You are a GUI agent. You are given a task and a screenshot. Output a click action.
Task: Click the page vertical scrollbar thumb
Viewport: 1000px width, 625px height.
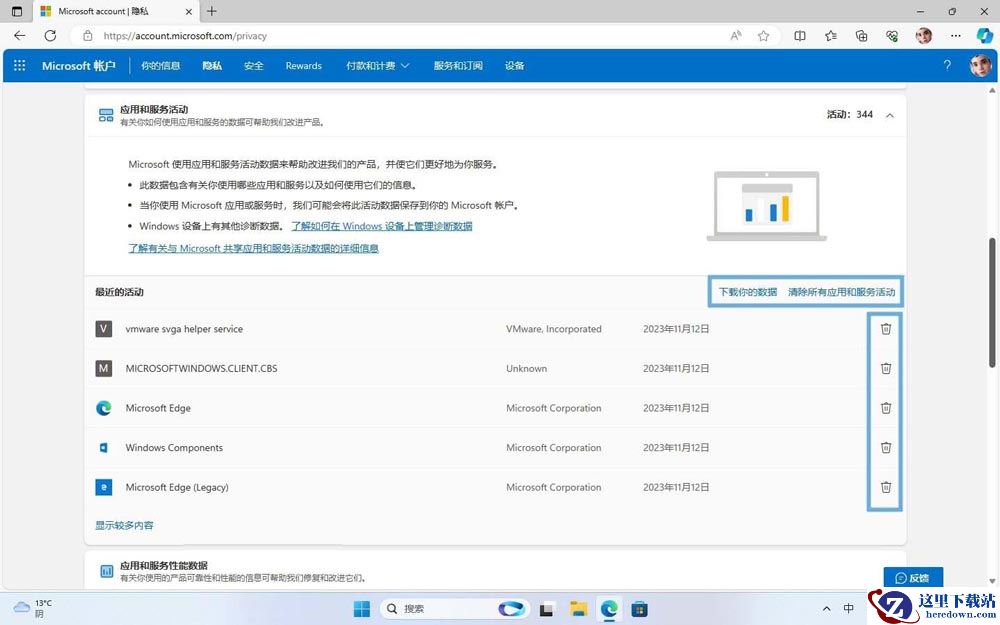click(992, 302)
